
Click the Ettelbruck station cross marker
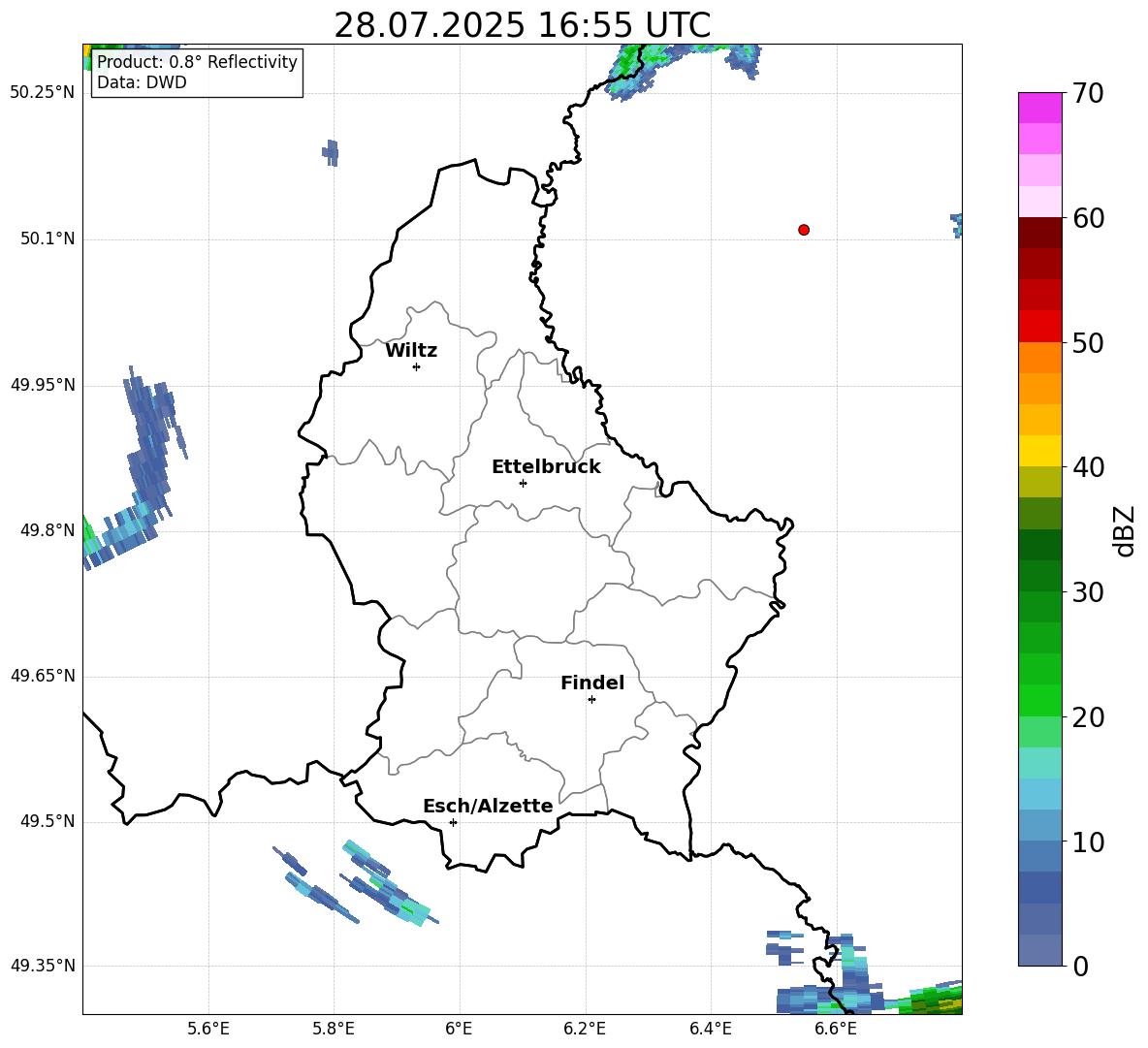tap(523, 483)
